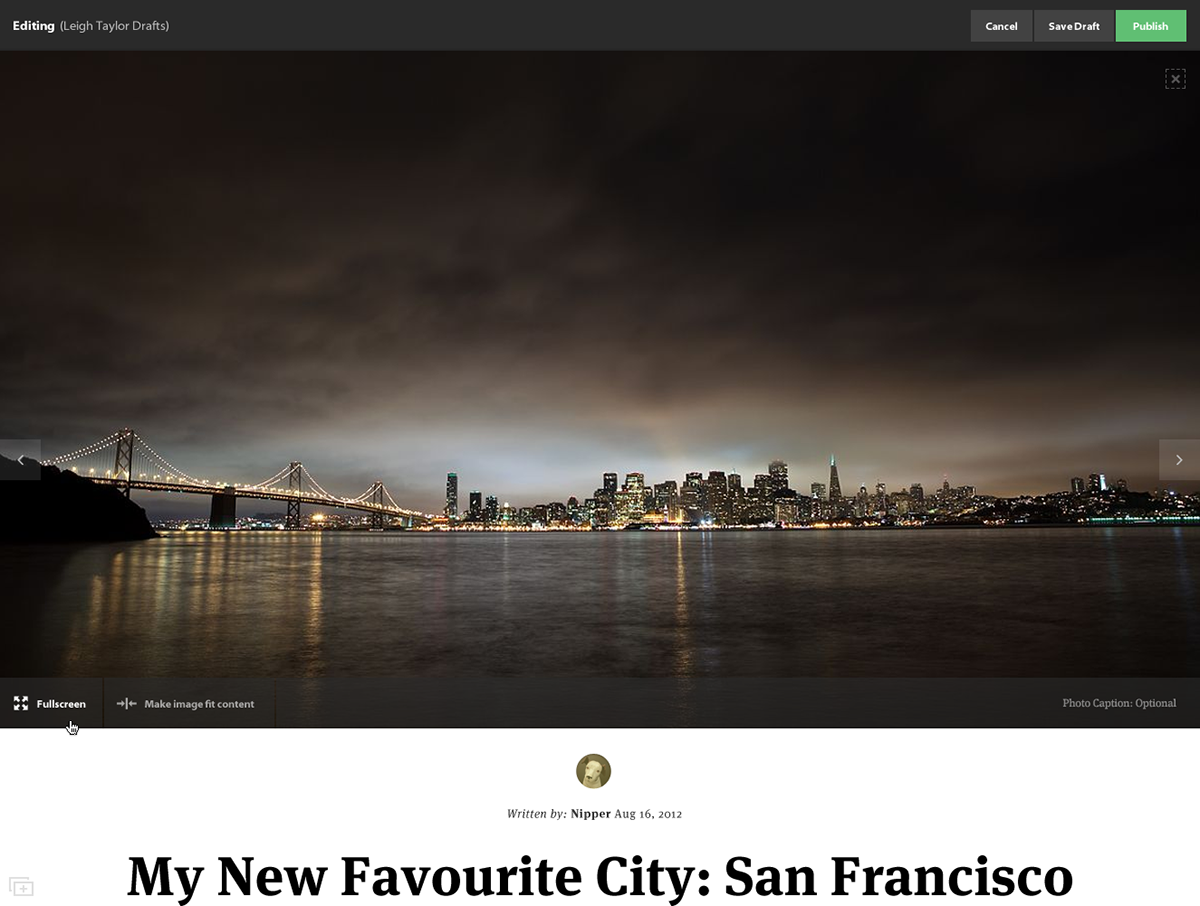The image size is (1200, 906).
Task: Click the date Aug 16, 2012
Action: [x=648, y=814]
